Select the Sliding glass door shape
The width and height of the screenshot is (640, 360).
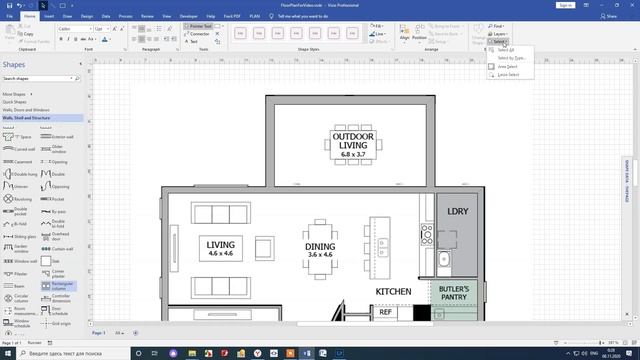pos(19,237)
